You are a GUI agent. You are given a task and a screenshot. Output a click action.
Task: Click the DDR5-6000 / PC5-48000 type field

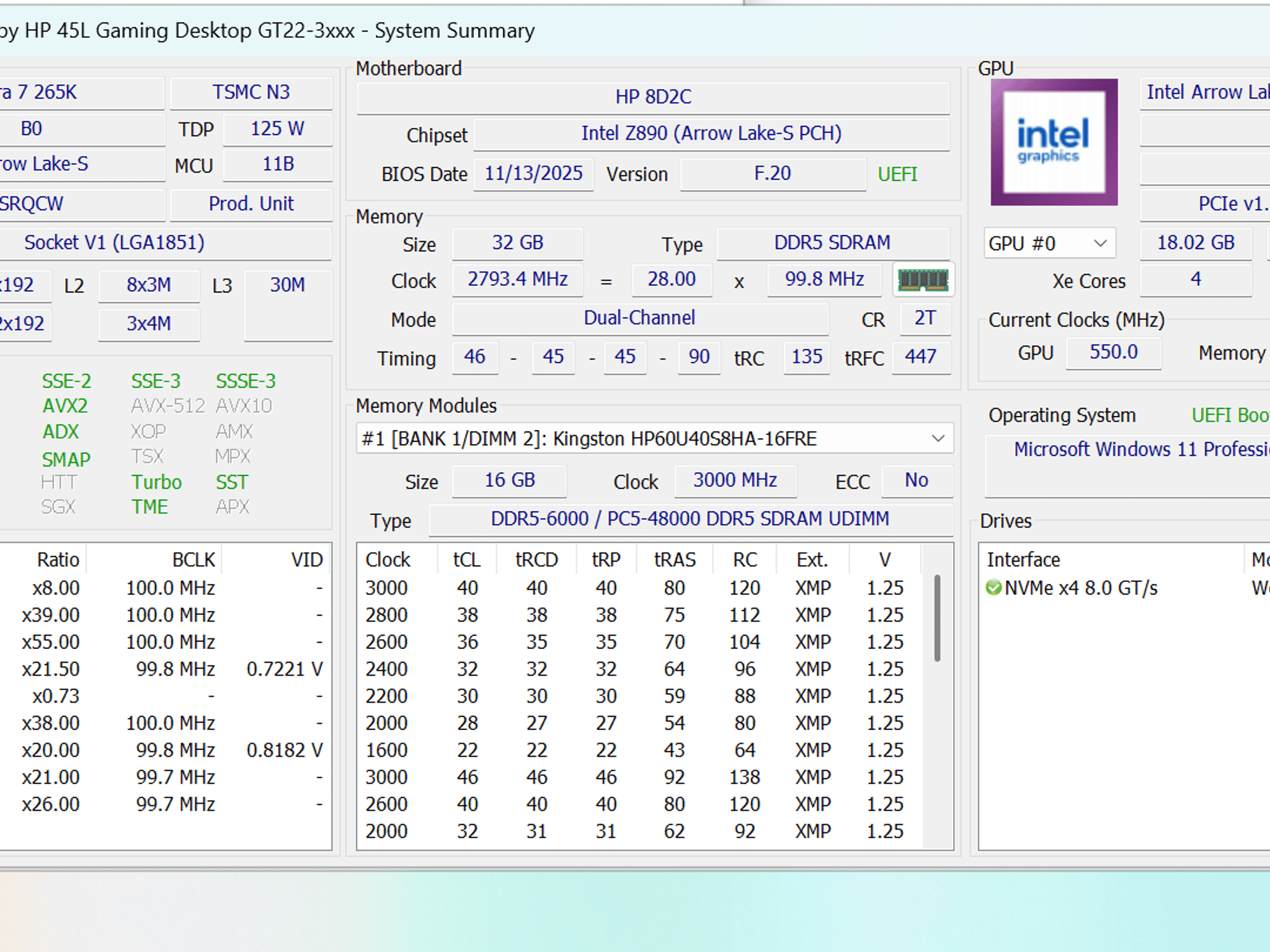[690, 519]
